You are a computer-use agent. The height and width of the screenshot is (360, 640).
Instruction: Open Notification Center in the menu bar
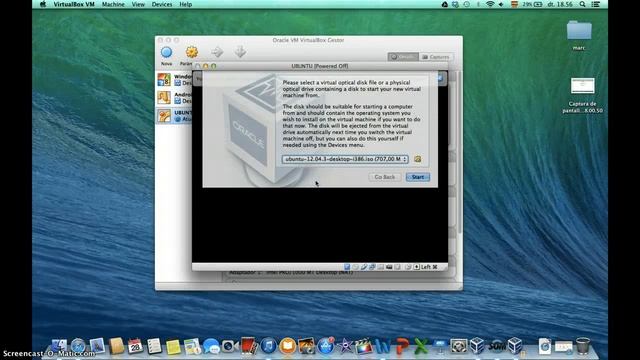[596, 4]
